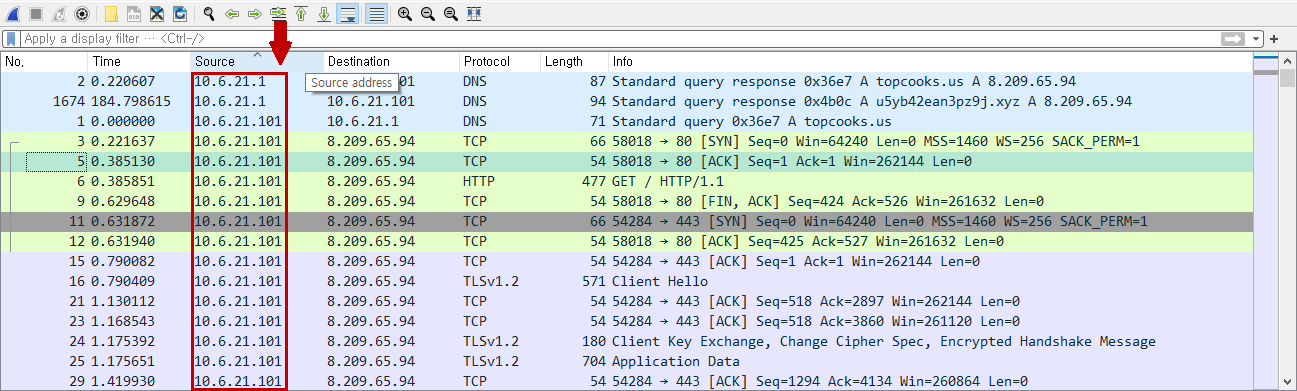Zoom in on packet text
Screen dimensions: 1297x391
[x=405, y=14]
